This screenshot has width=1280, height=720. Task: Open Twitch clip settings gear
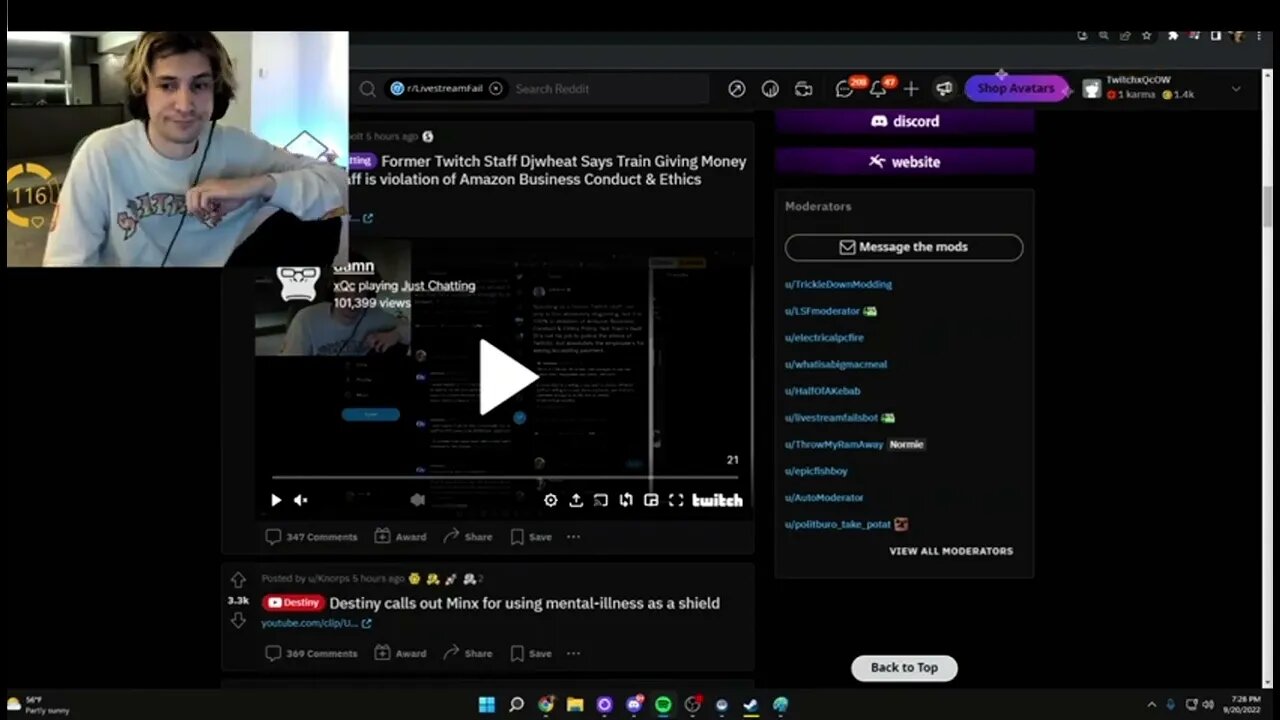pyautogui.click(x=551, y=500)
